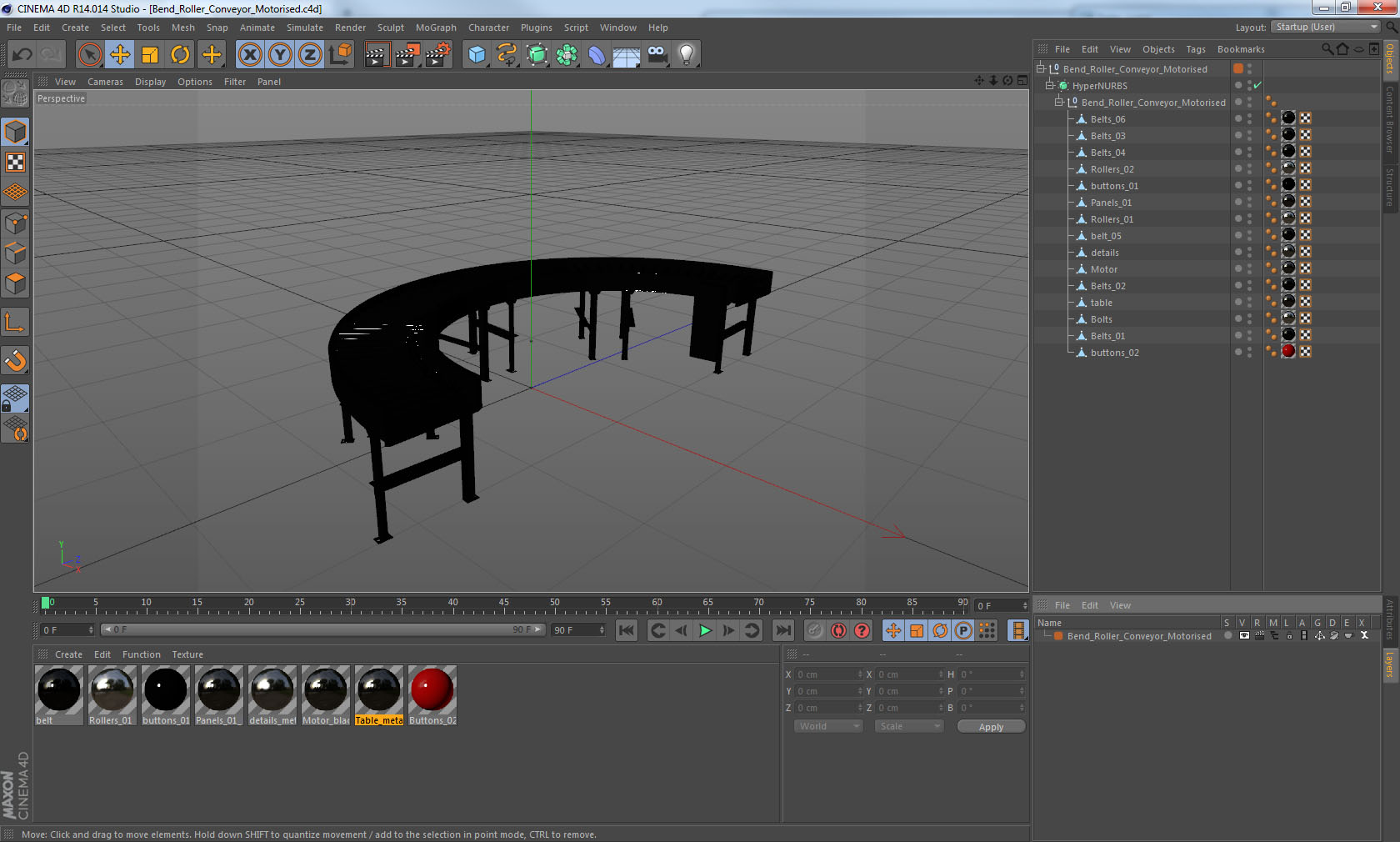This screenshot has height=842, width=1400.
Task: Click frame 45 on the timeline
Action: [503, 604]
